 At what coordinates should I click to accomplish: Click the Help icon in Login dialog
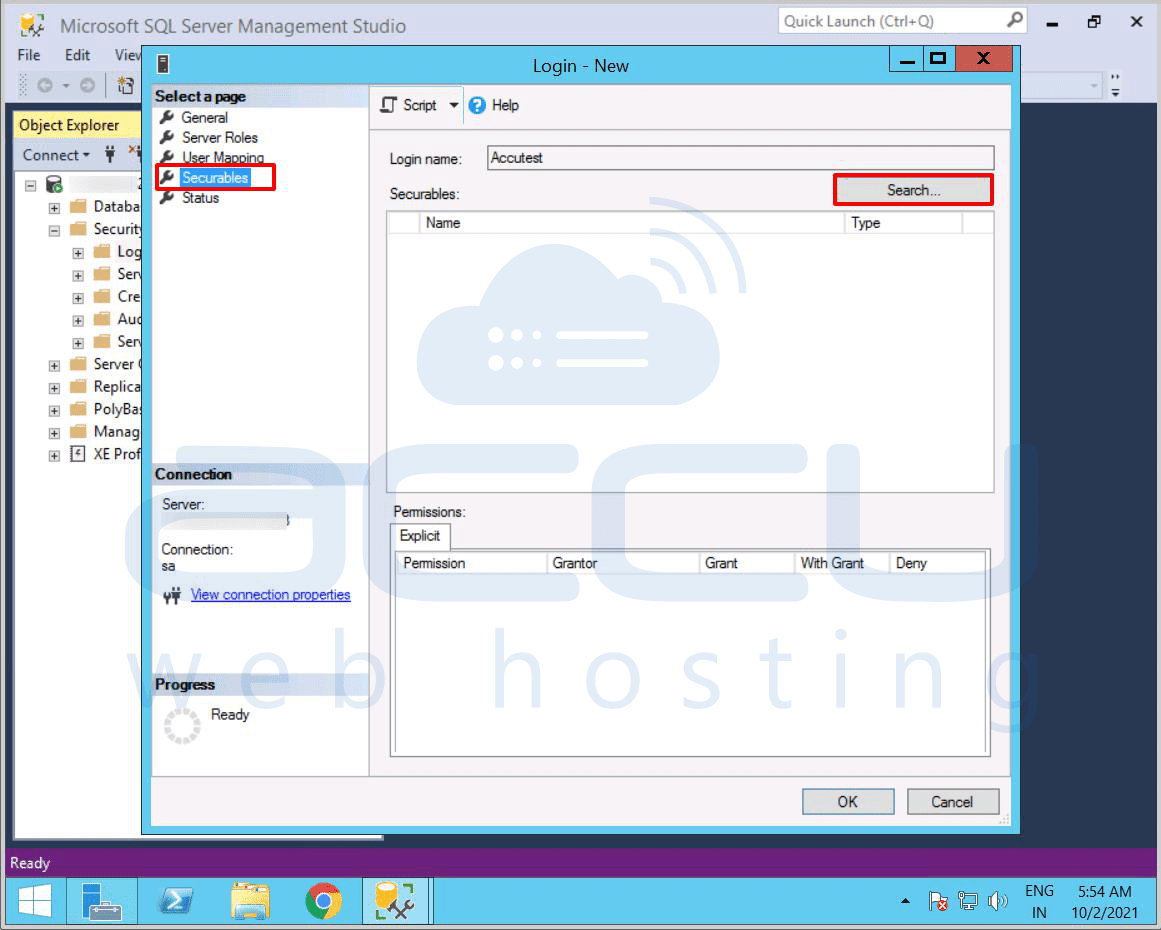tap(478, 105)
